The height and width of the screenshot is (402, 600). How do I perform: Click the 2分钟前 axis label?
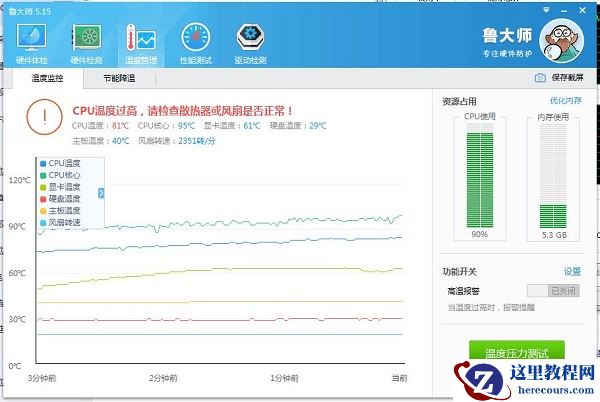tap(163, 378)
